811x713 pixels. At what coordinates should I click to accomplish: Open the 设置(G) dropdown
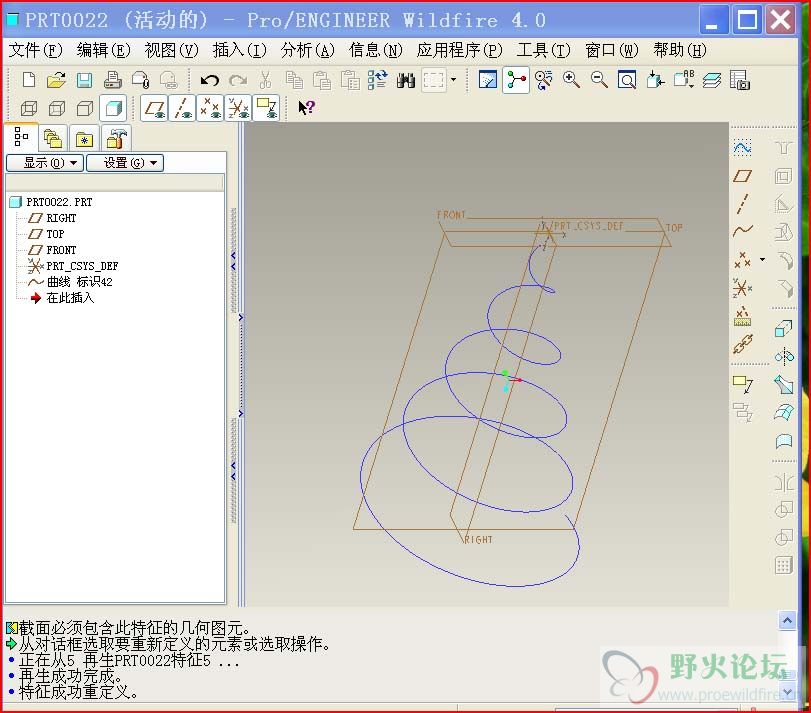pyautogui.click(x=125, y=163)
